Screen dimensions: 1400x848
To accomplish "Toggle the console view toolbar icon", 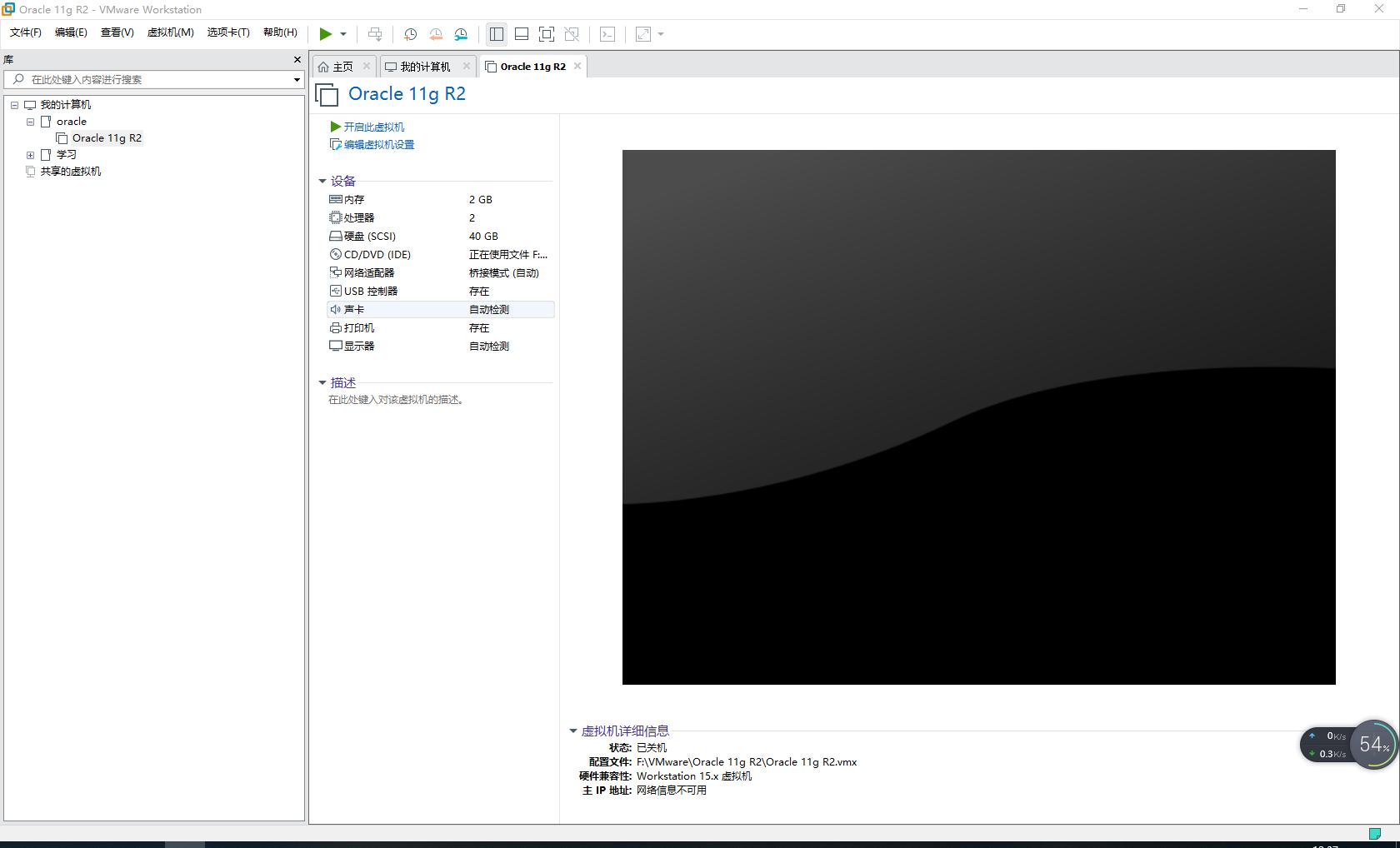I will (x=607, y=34).
